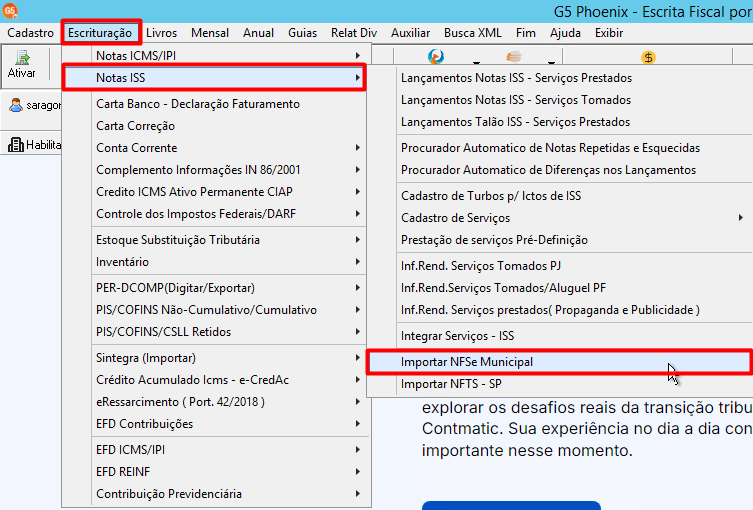Expand eRessarcimento ( Port. 42/2018 ) submenu
753x510 pixels.
[x=214, y=402]
